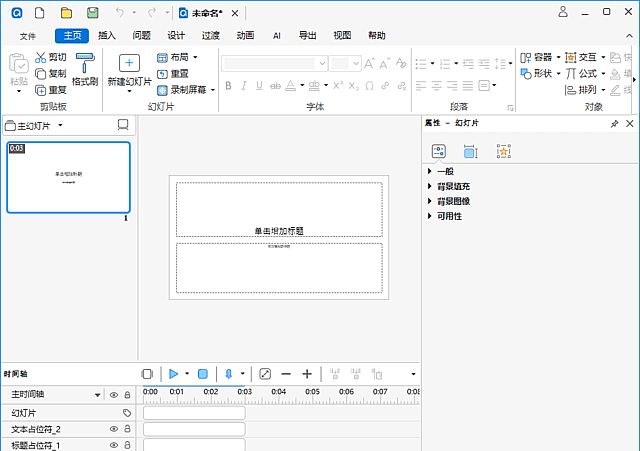
Task: Open the 录制屏幕 dropdown arrow
Action: 213,90
